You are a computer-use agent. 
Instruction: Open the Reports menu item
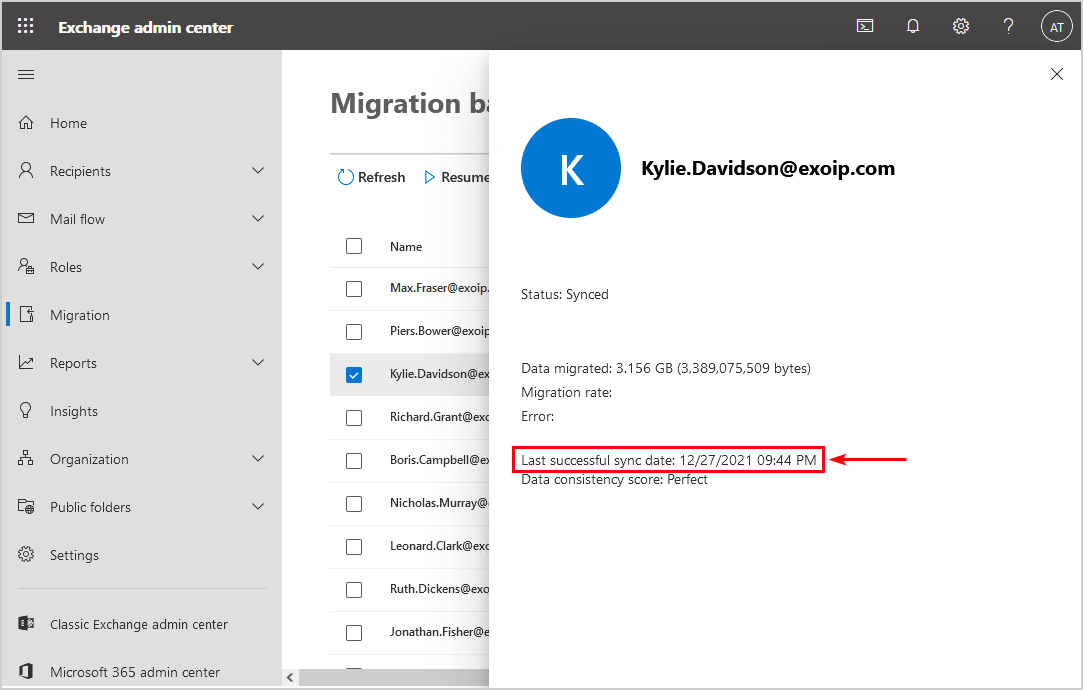tap(73, 362)
